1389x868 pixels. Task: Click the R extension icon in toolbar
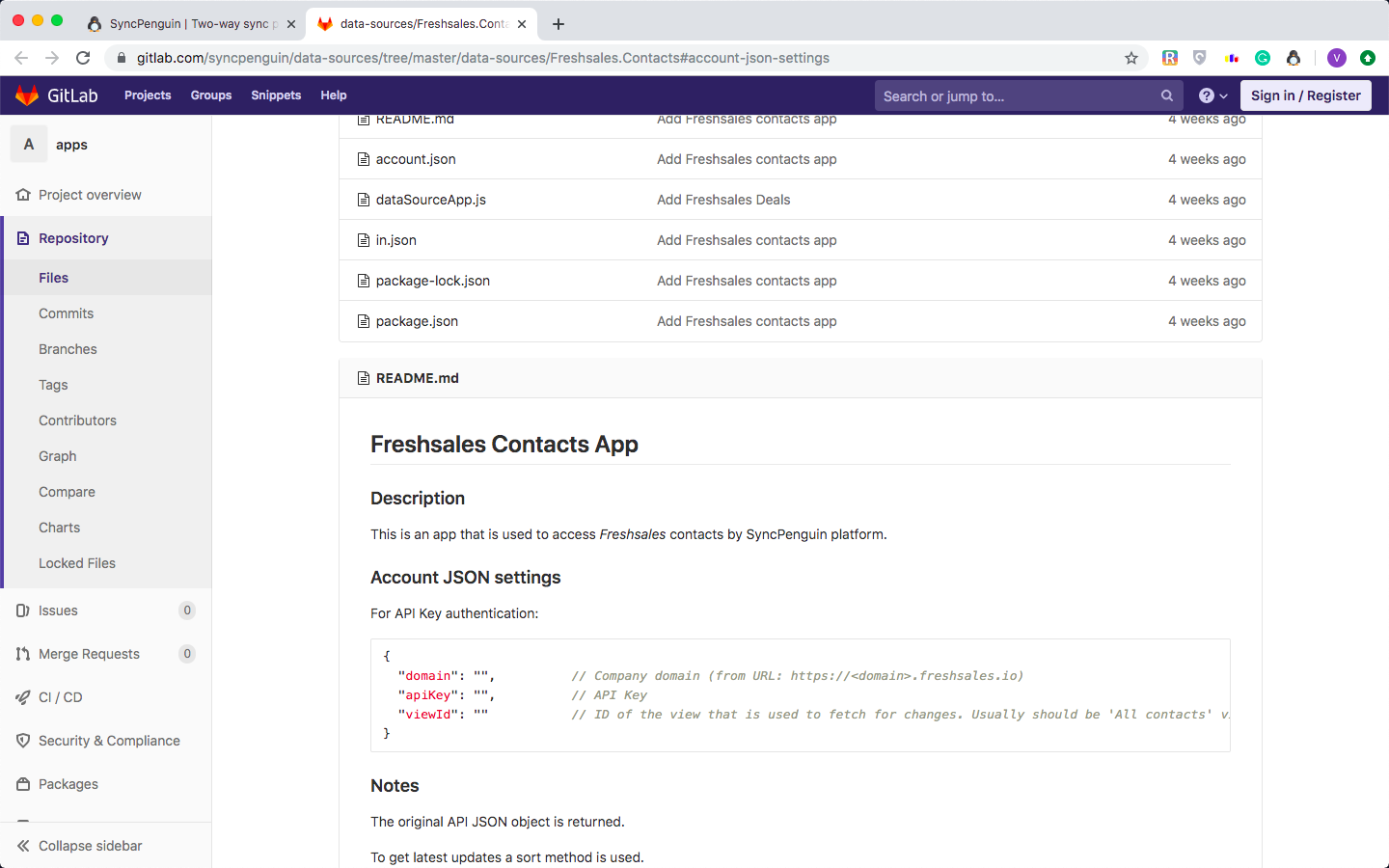point(1169,58)
